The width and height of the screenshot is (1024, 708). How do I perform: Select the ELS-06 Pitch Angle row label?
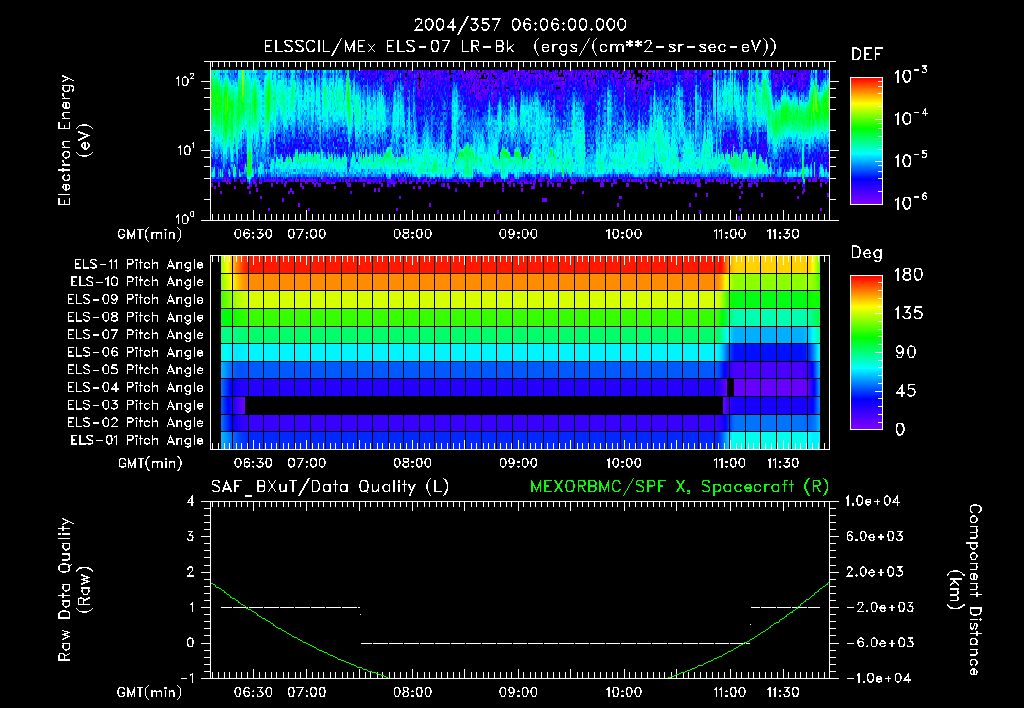coord(136,352)
